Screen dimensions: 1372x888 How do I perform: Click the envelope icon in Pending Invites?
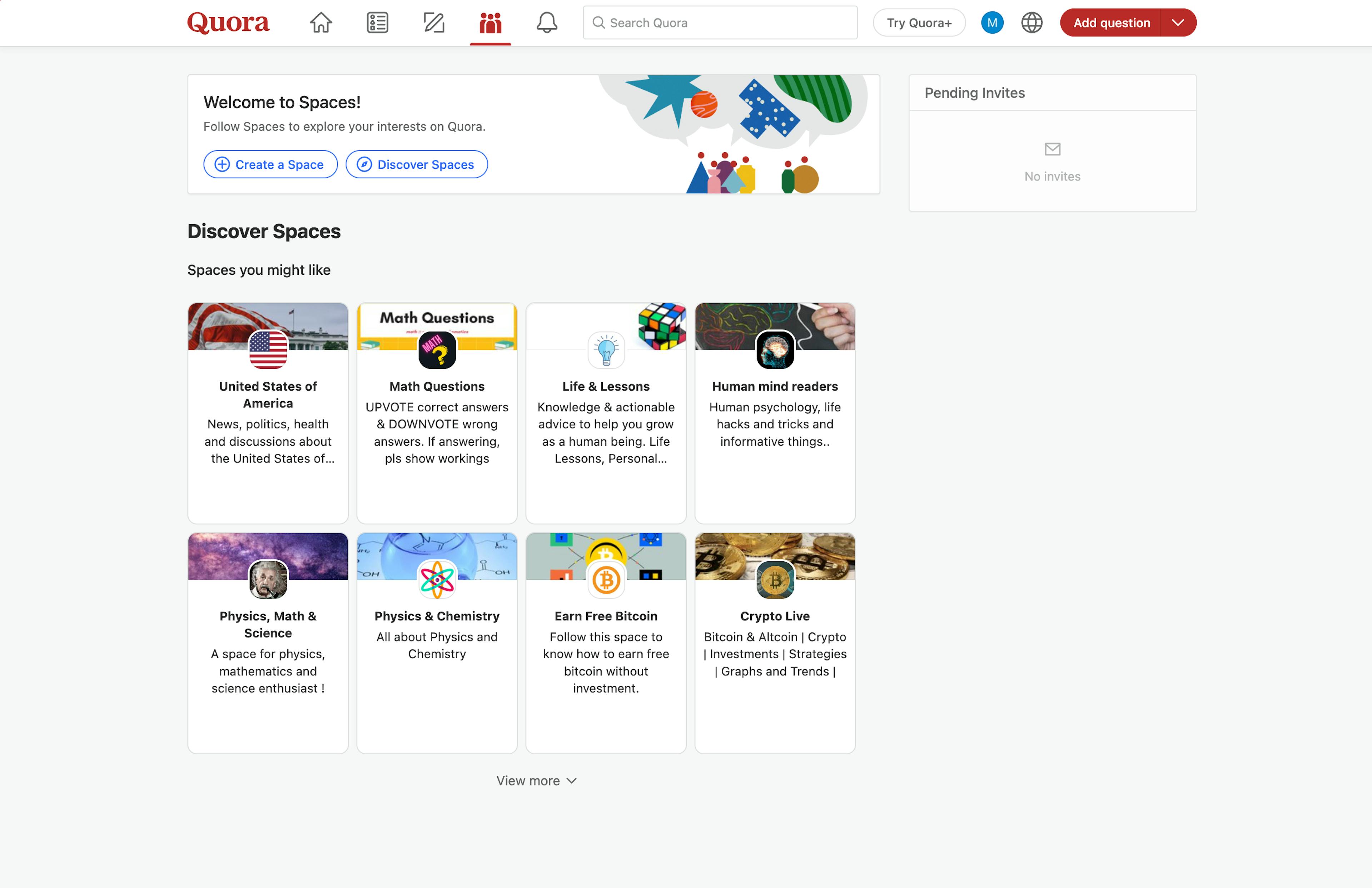click(1052, 149)
